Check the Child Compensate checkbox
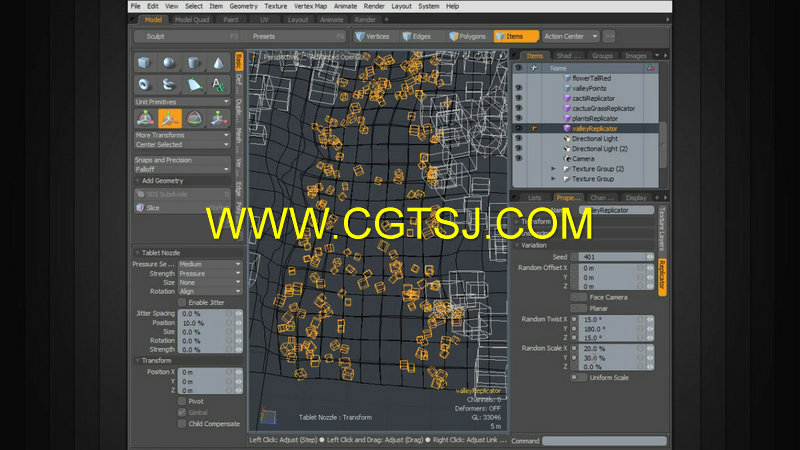The image size is (800, 450). point(182,424)
